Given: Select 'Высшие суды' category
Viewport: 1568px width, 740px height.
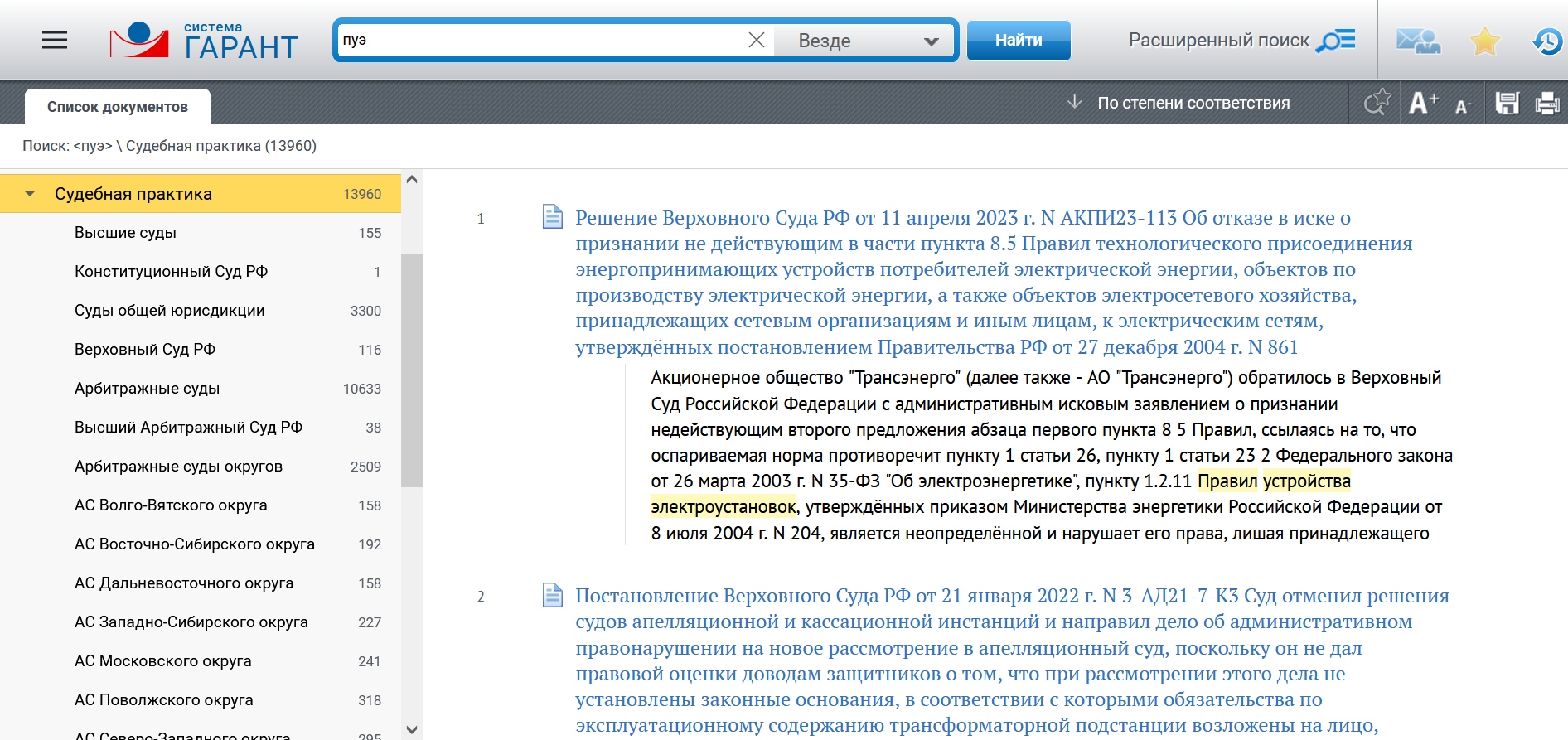Looking at the screenshot, I should click(x=201, y=233).
